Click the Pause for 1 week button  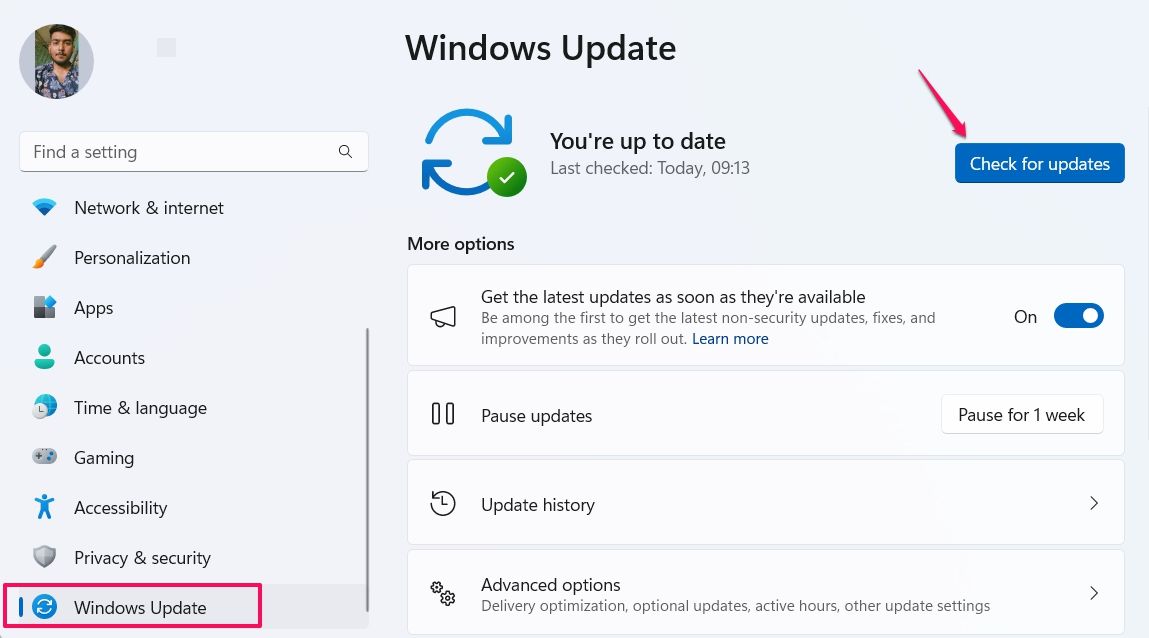coord(1021,415)
